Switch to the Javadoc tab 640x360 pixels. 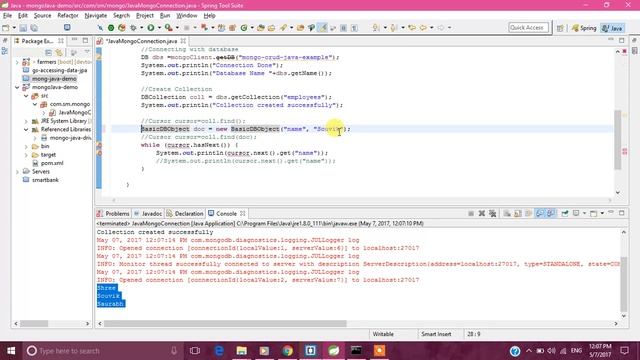[148, 213]
